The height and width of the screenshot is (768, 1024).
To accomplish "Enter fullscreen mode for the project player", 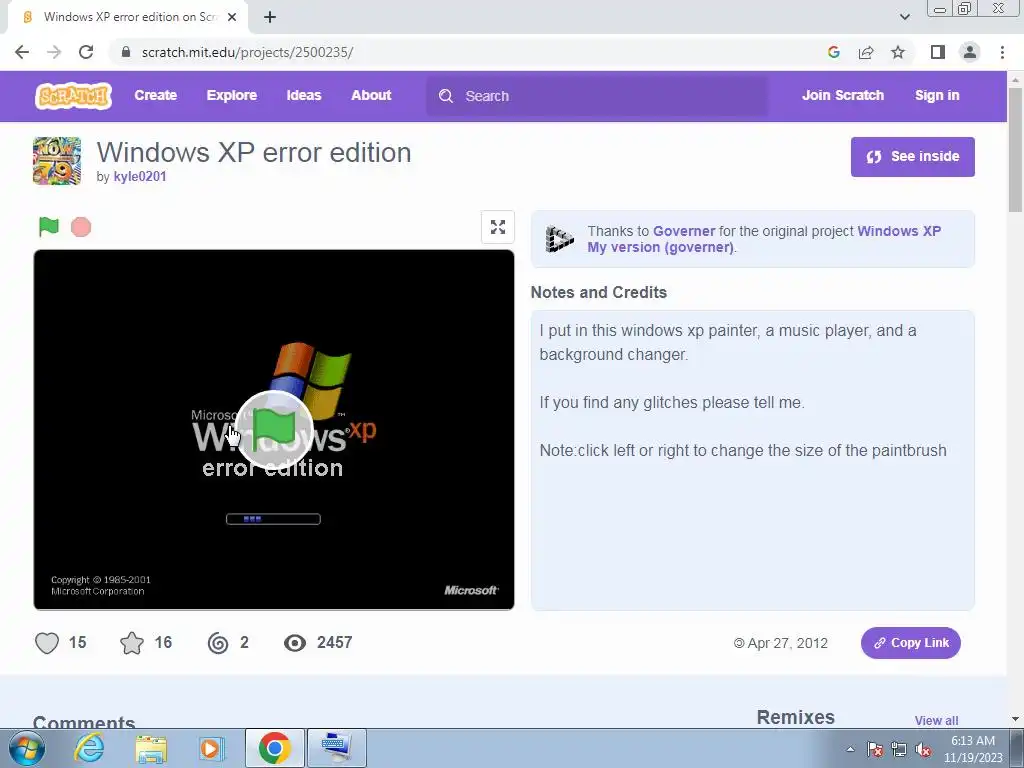I will pos(498,227).
